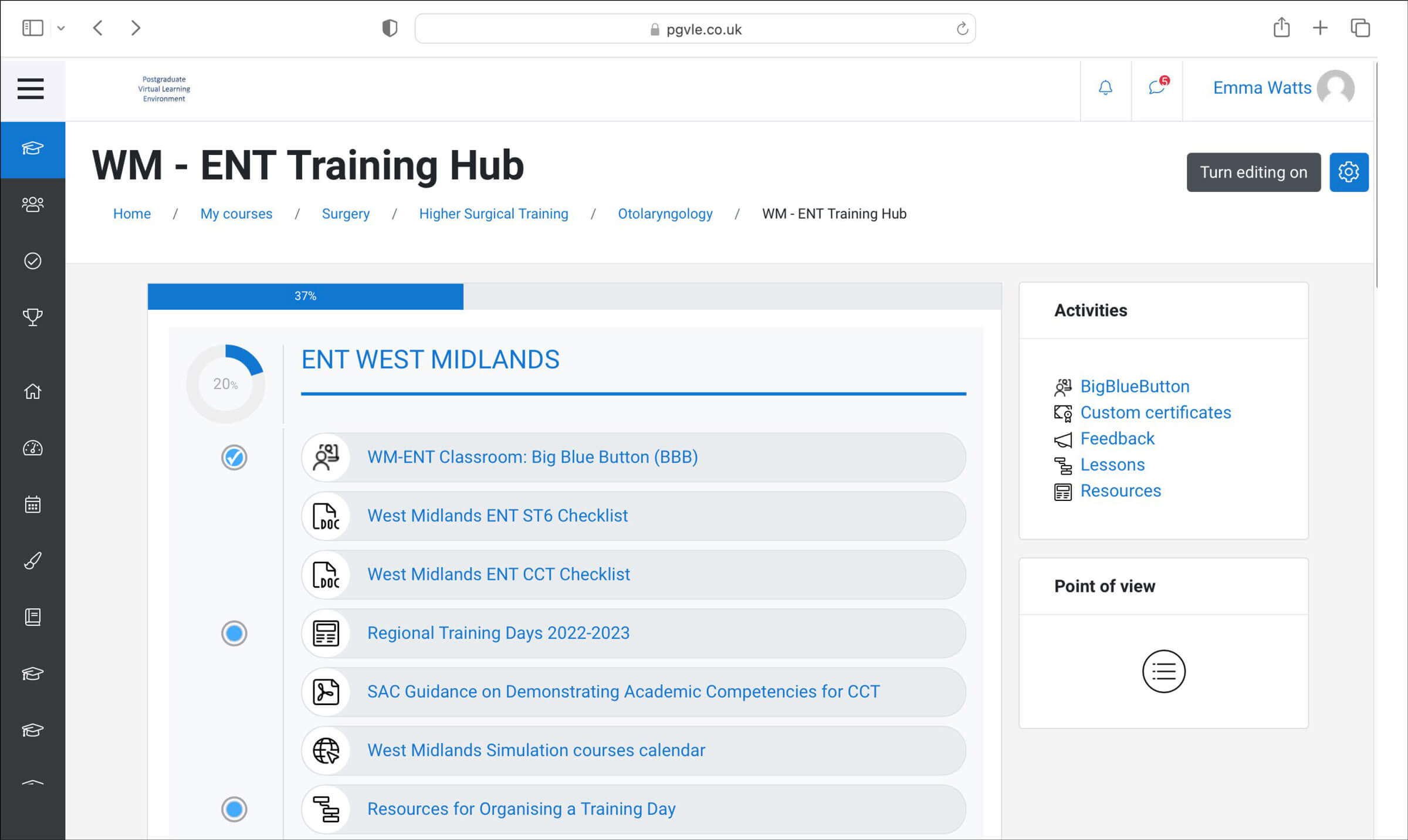Viewport: 1408px width, 840px height.
Task: Toggle completion for WM-ENT Classroom BBB
Action: 234,457
